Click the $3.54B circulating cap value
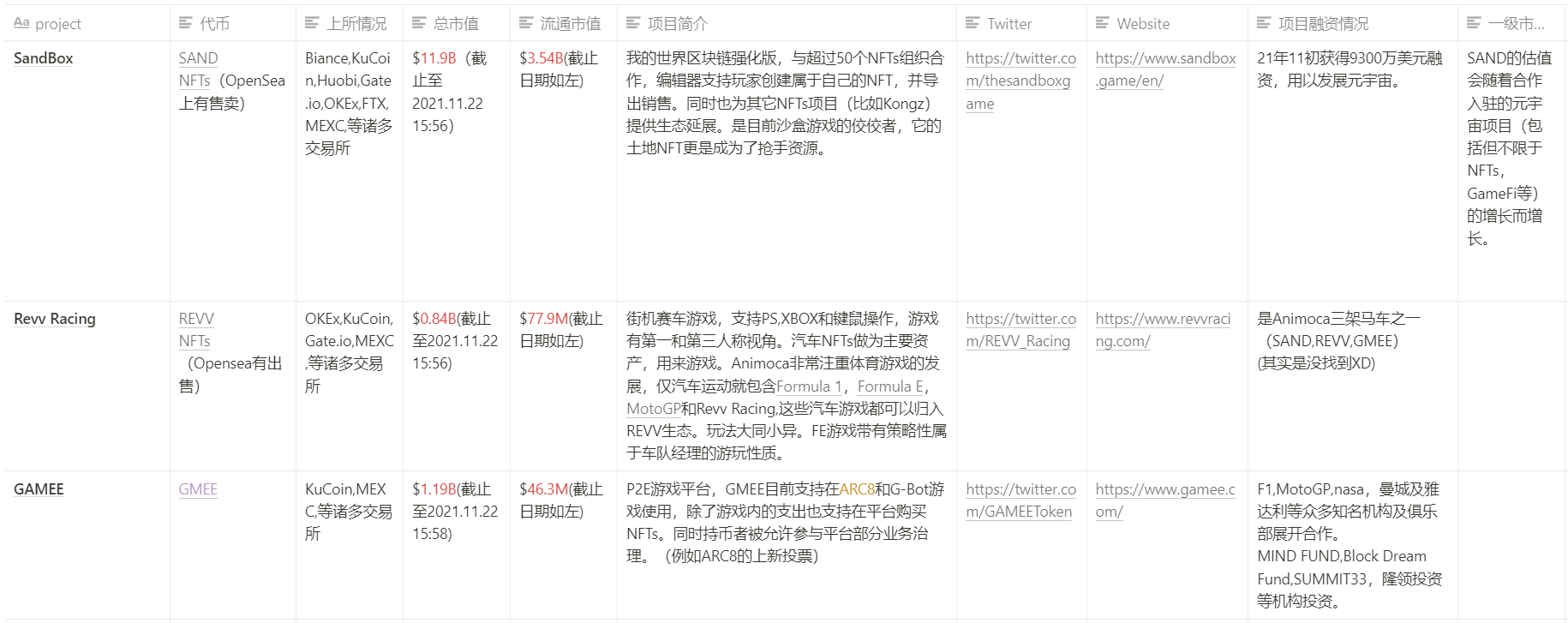Screen dimensions: 1568x623 [542, 58]
